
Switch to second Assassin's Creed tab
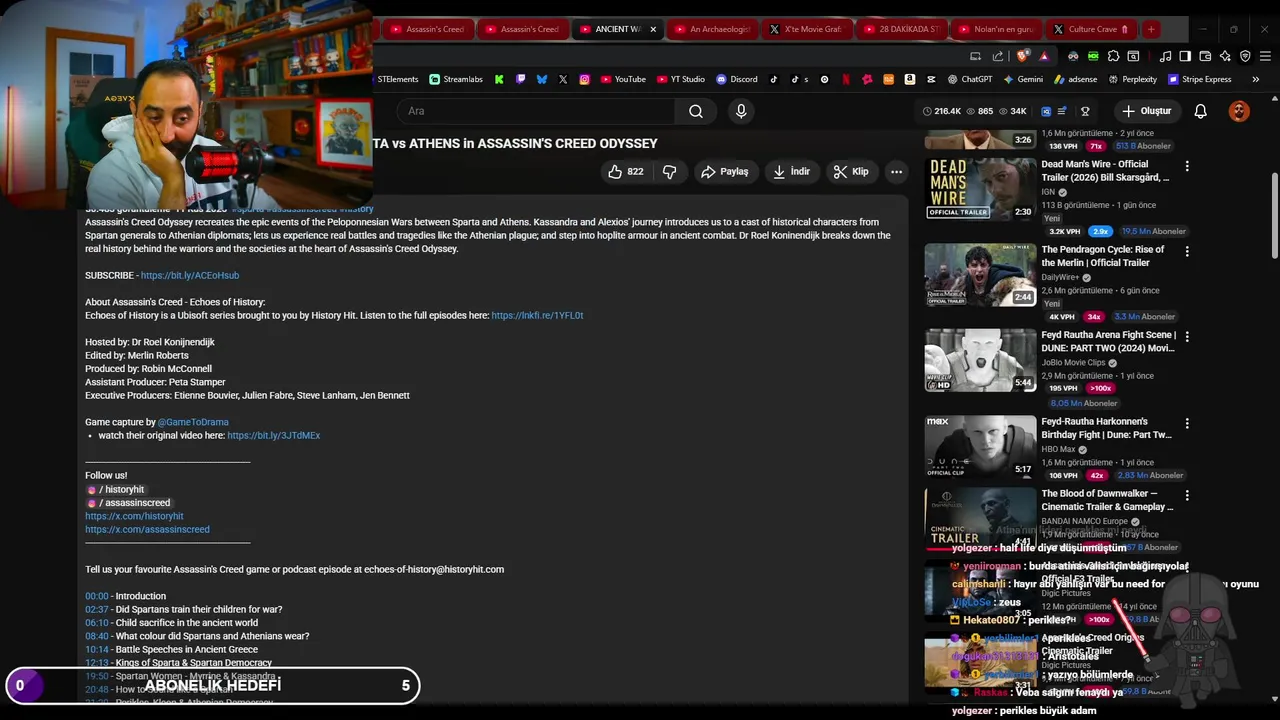tap(522, 29)
